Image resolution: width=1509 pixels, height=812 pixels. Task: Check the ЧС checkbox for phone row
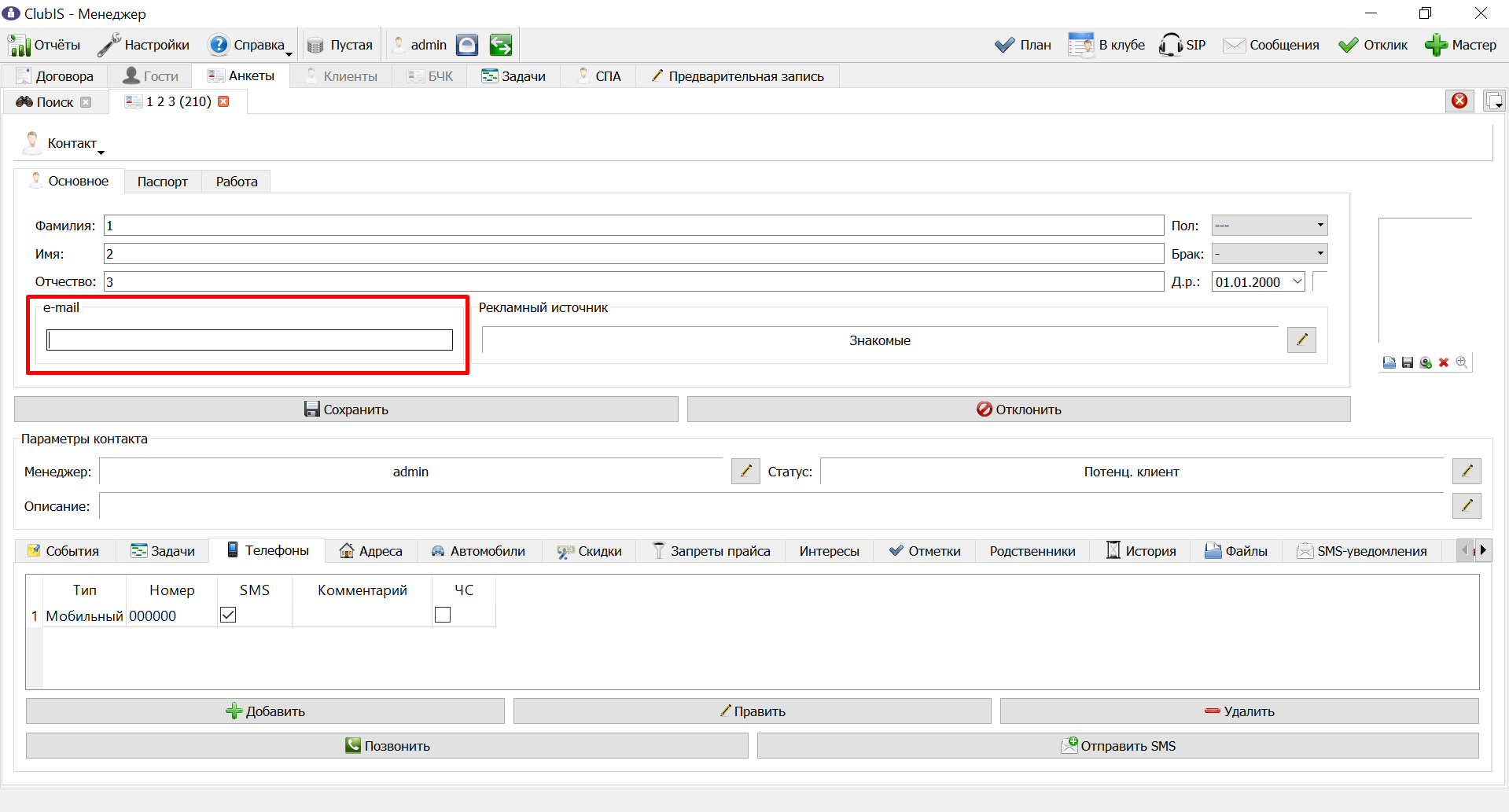click(443, 615)
